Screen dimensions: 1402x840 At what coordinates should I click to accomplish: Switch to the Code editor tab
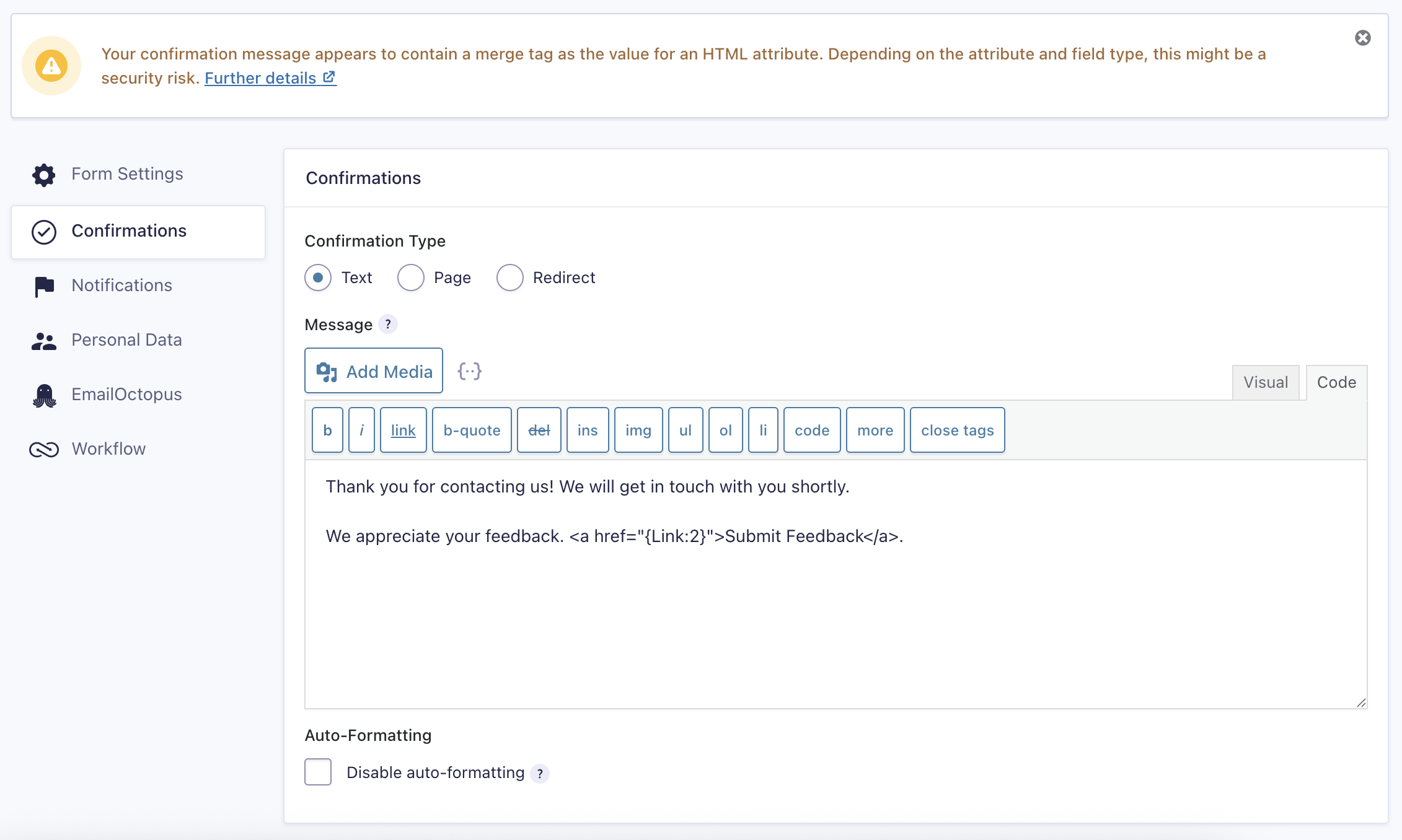[x=1336, y=382]
